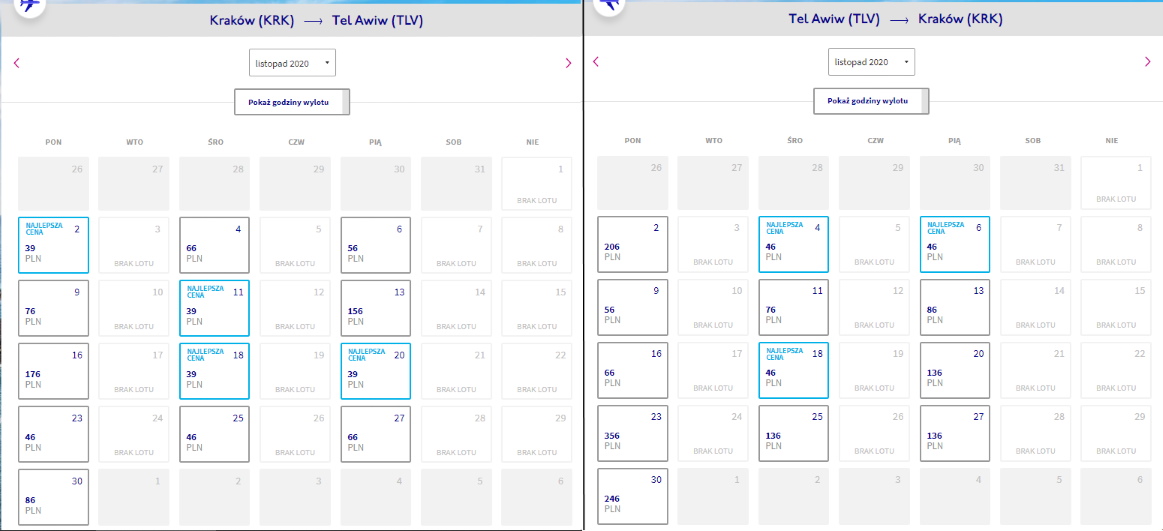Toggle Pokaż godziny wylotu in Kraków–Tel Awiw panel
Image resolution: width=1163 pixels, height=531 pixels.
point(292,102)
